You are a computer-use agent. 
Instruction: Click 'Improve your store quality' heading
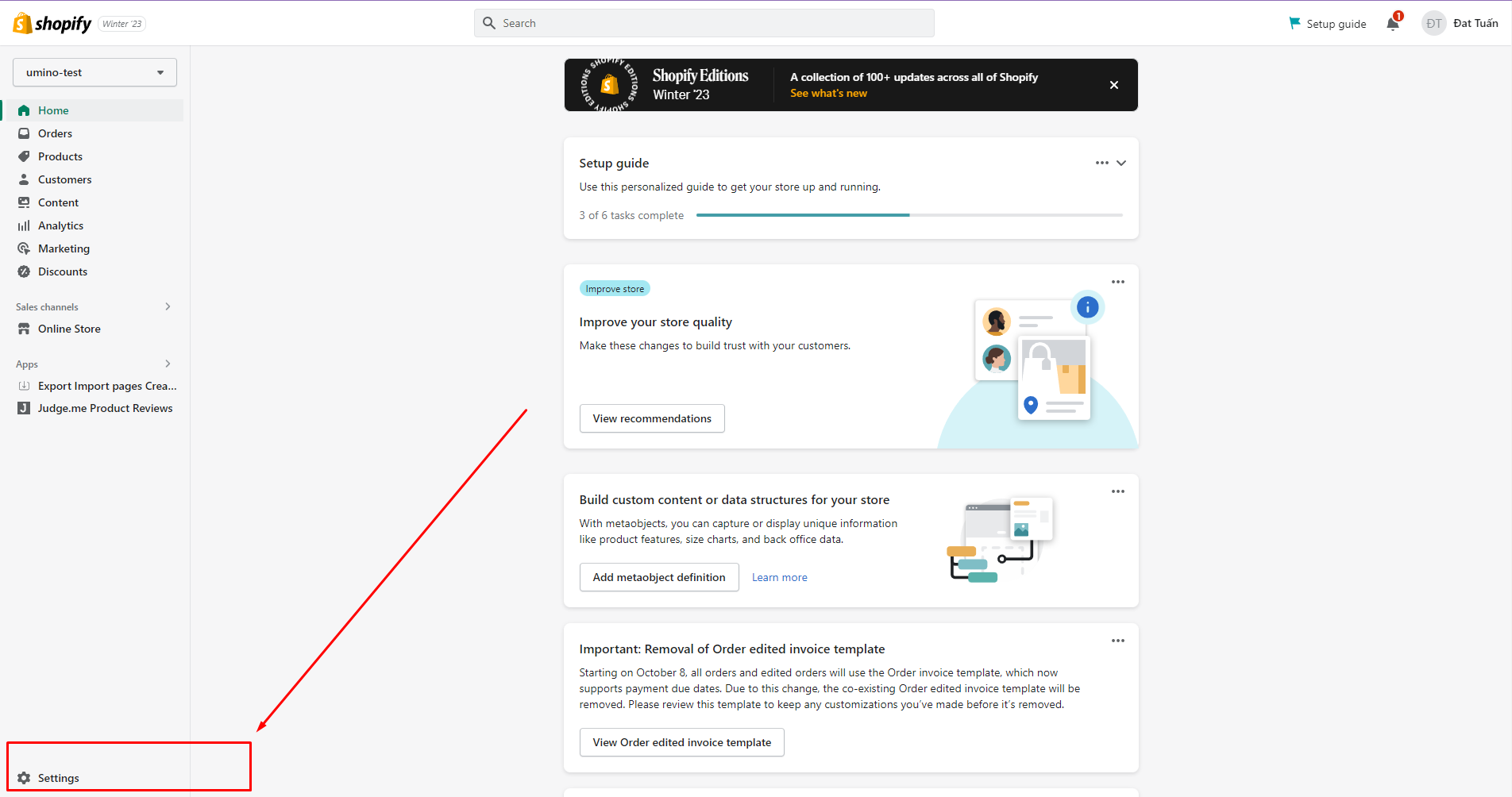point(656,321)
